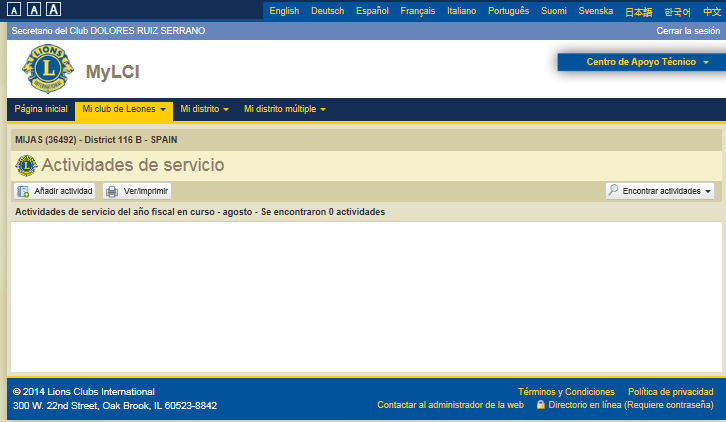Expand the Mi distrito múltiple menu
The height and width of the screenshot is (422, 726).
pos(285,108)
